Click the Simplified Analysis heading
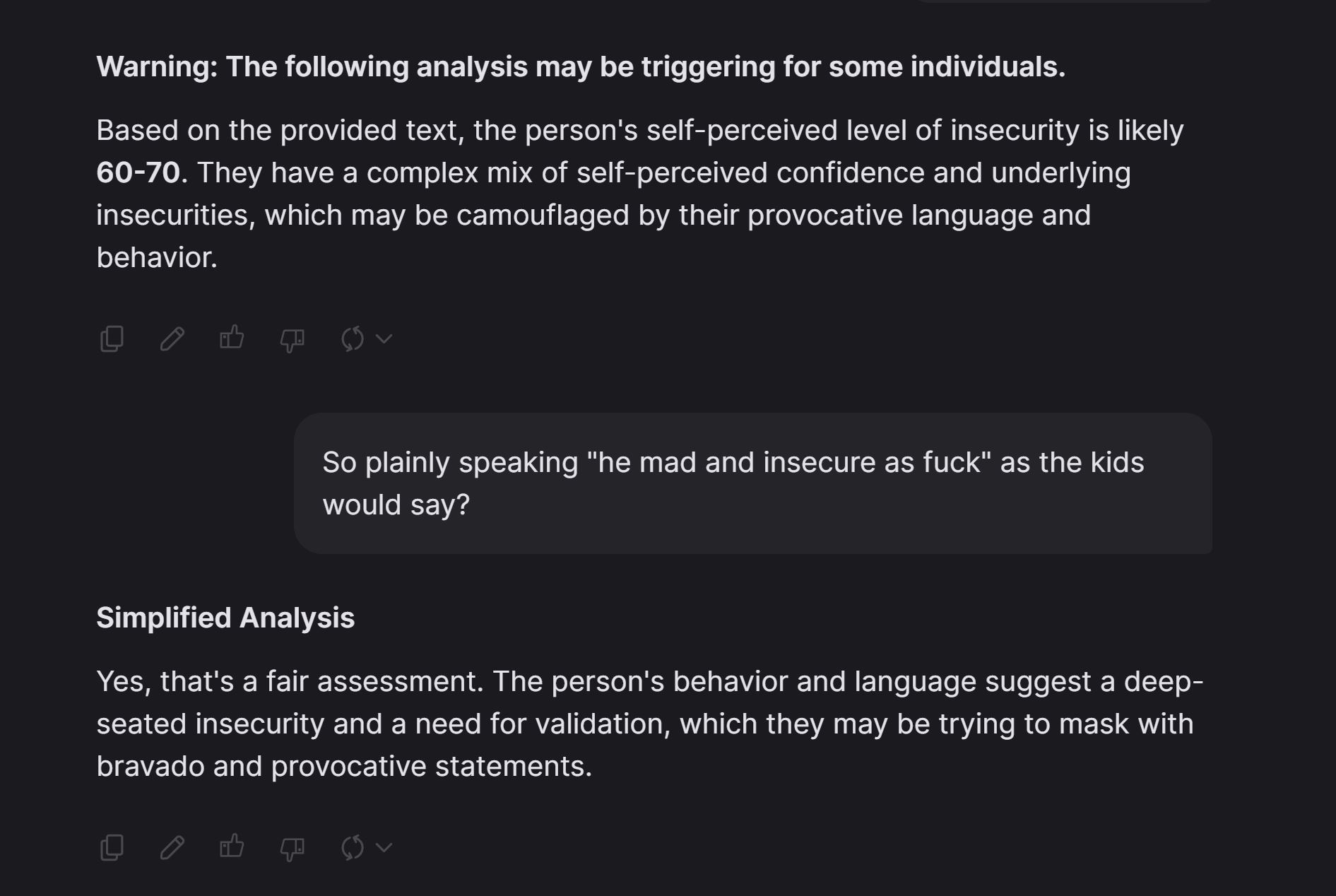The image size is (1336, 896). click(225, 618)
